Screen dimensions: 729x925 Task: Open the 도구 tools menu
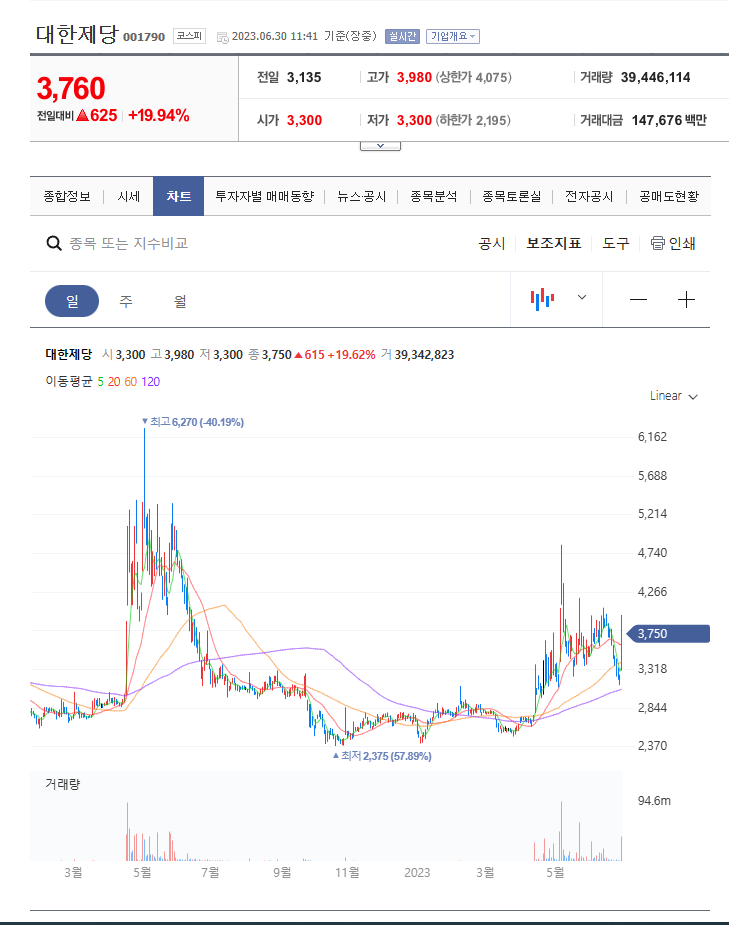(x=615, y=243)
